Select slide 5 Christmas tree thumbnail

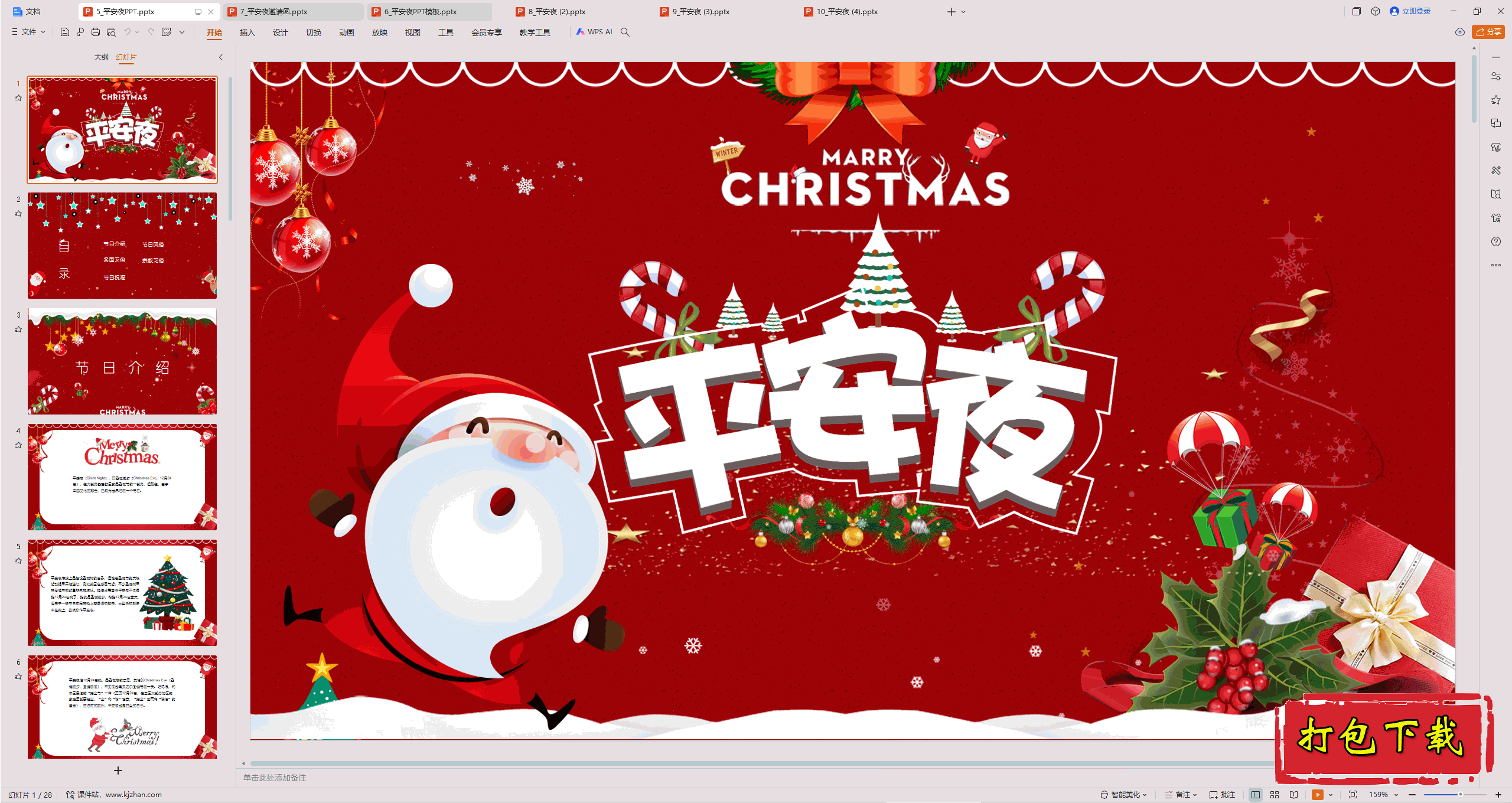click(x=122, y=592)
